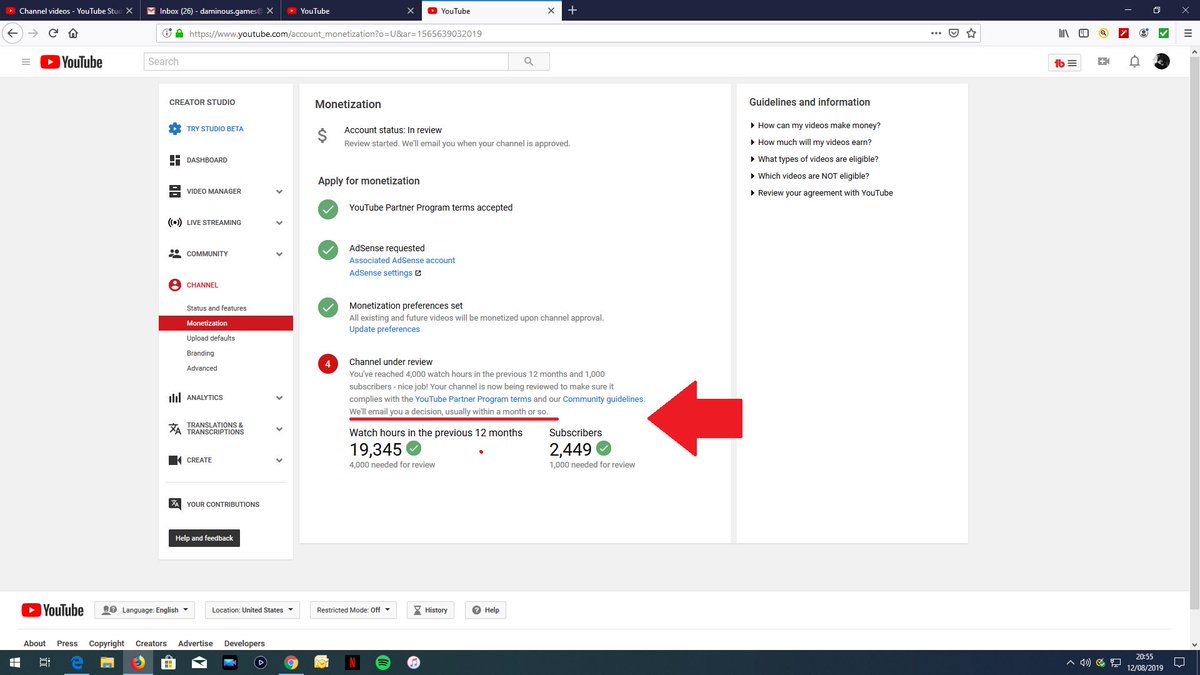Expand Analytics section chevron

click(x=279, y=398)
